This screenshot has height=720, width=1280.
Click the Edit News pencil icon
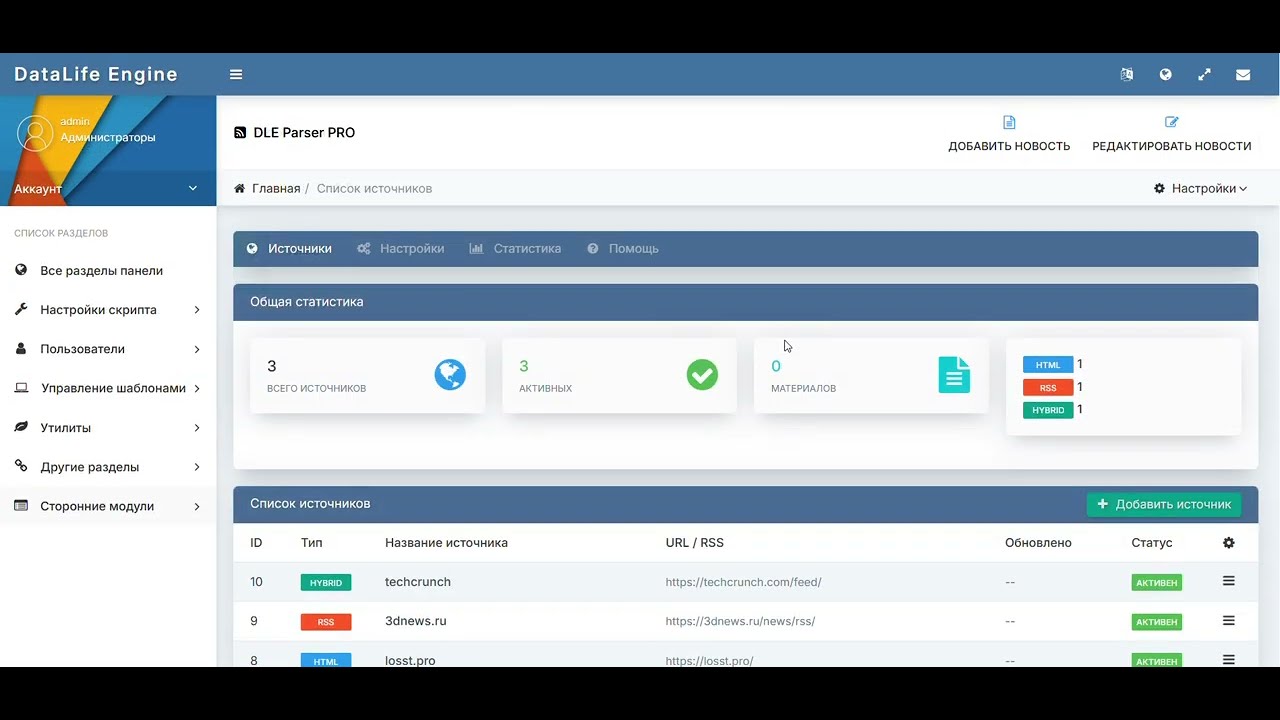[x=1172, y=122]
